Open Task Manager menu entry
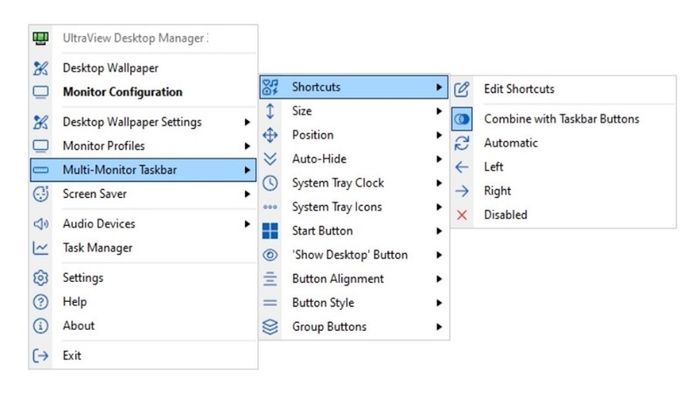Viewport: 700px width, 394px height. (143, 248)
